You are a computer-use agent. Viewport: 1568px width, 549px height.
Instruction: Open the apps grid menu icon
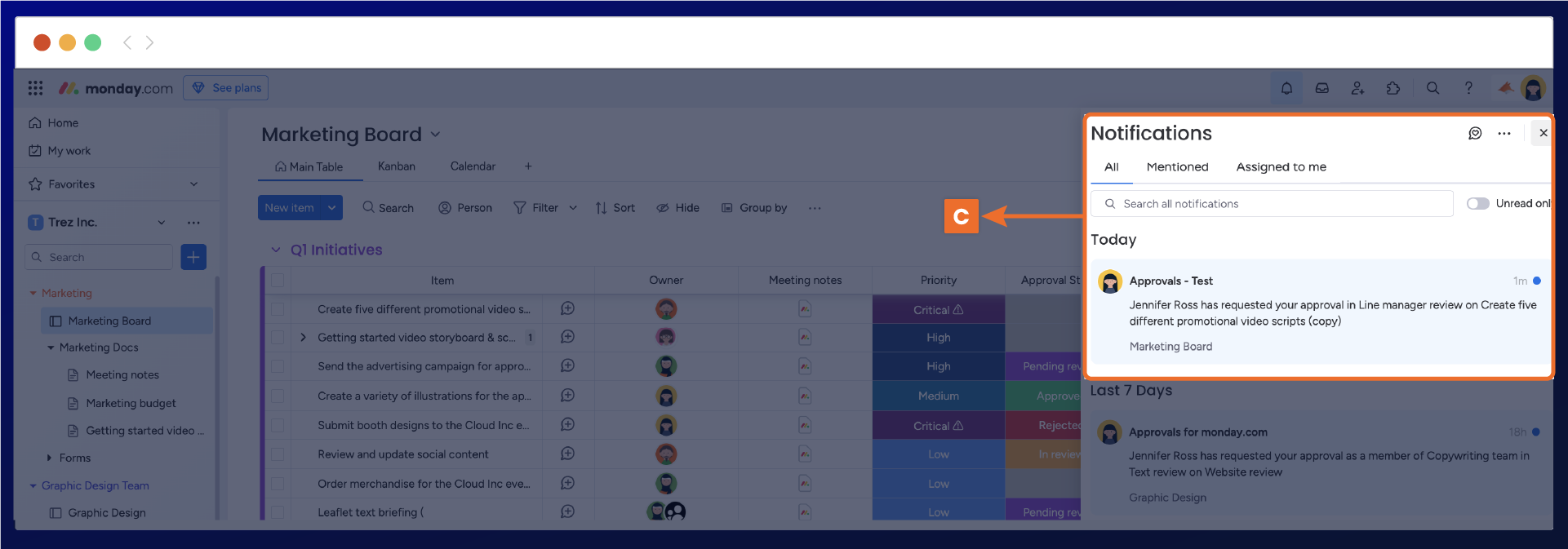pos(35,88)
